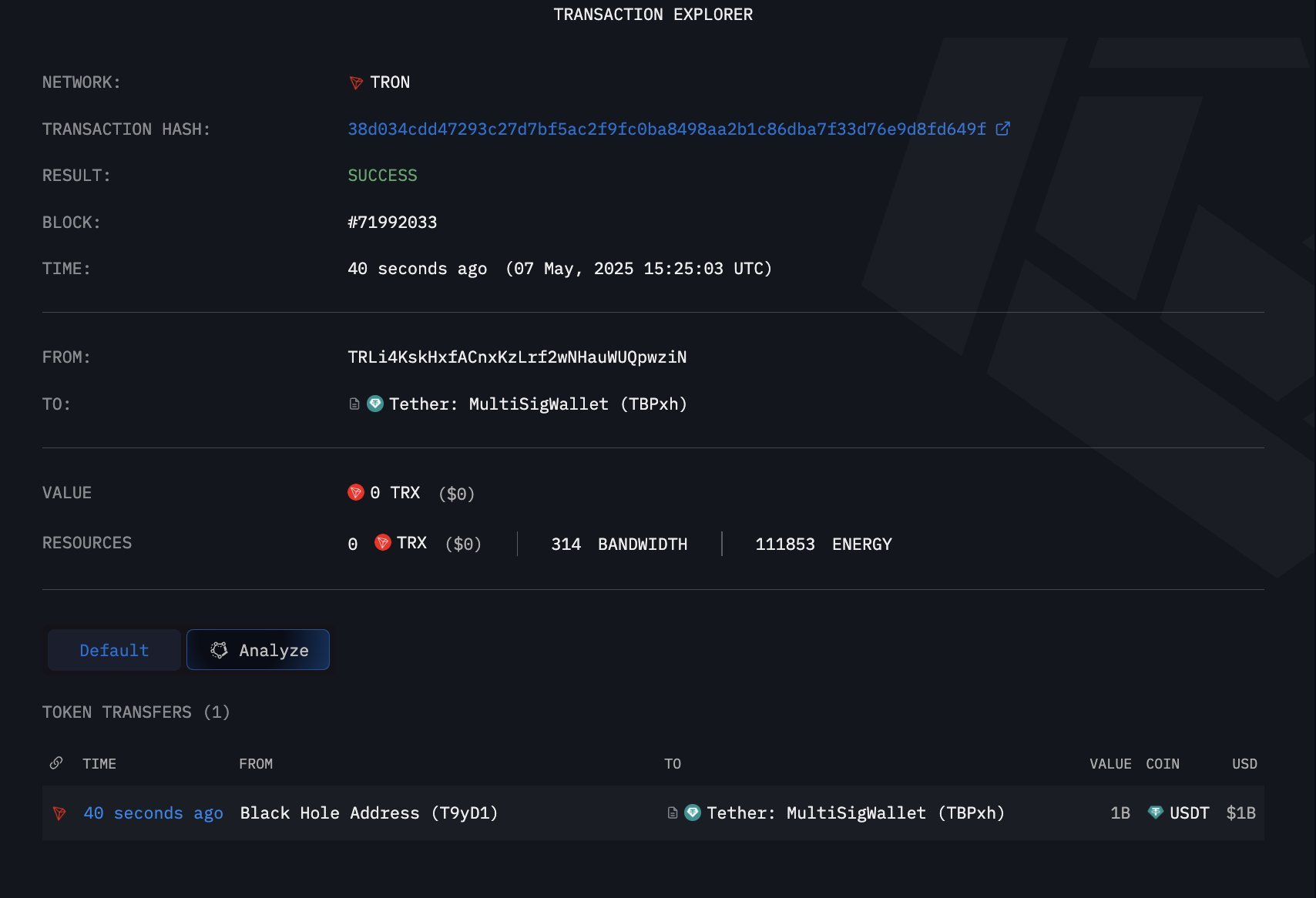Click the TRX coin icon in VALUE row
1316x898 pixels.
point(356,492)
